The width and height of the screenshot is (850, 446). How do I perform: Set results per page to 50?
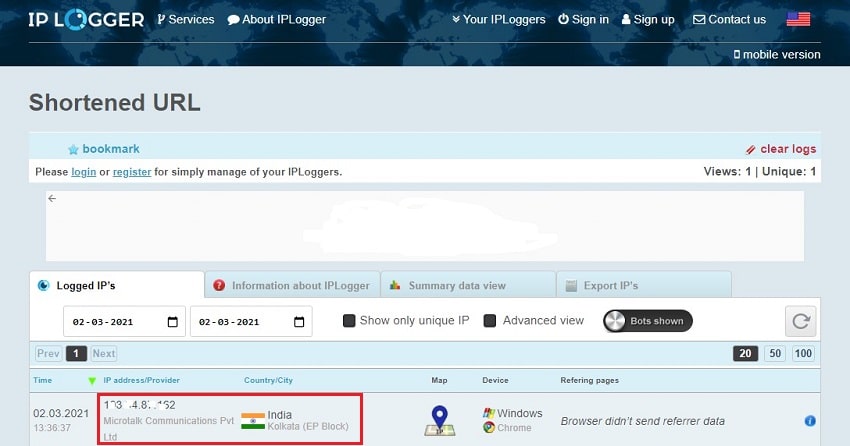(x=775, y=353)
